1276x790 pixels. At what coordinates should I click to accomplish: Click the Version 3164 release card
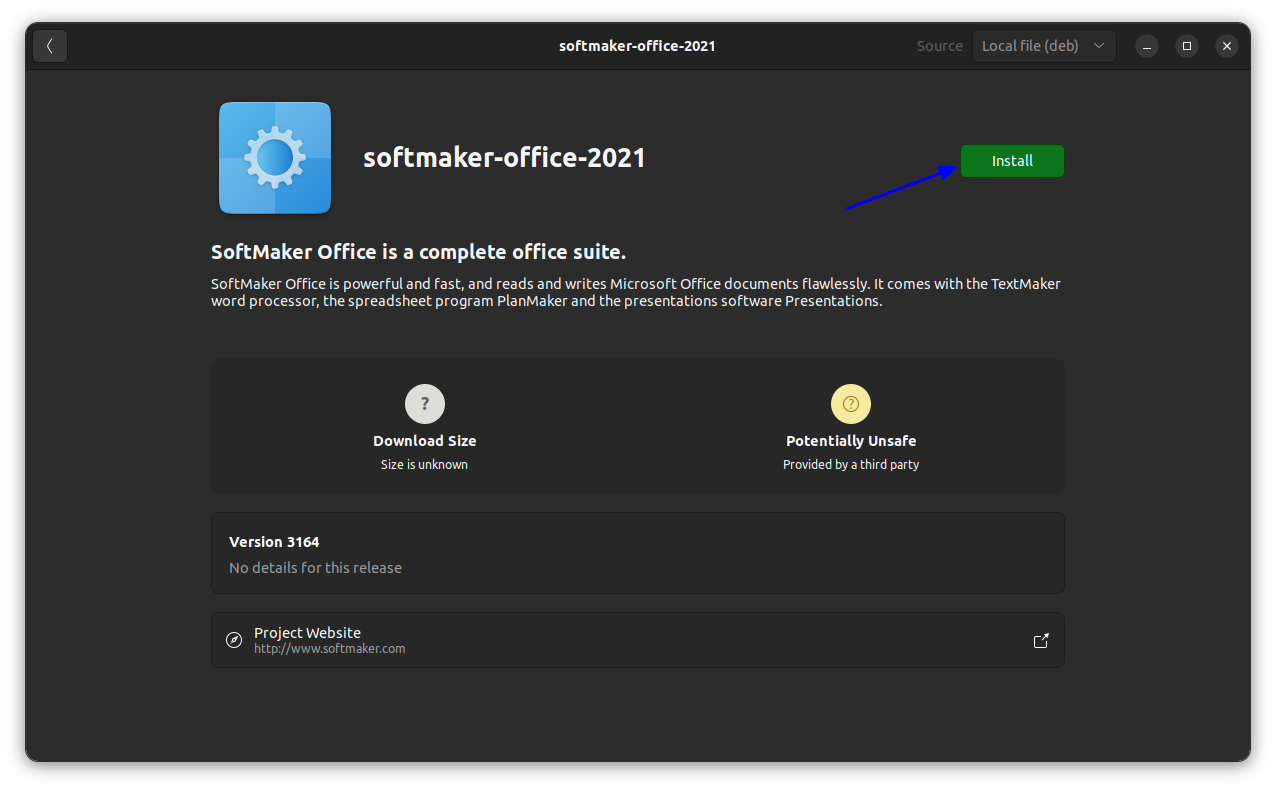(x=638, y=554)
